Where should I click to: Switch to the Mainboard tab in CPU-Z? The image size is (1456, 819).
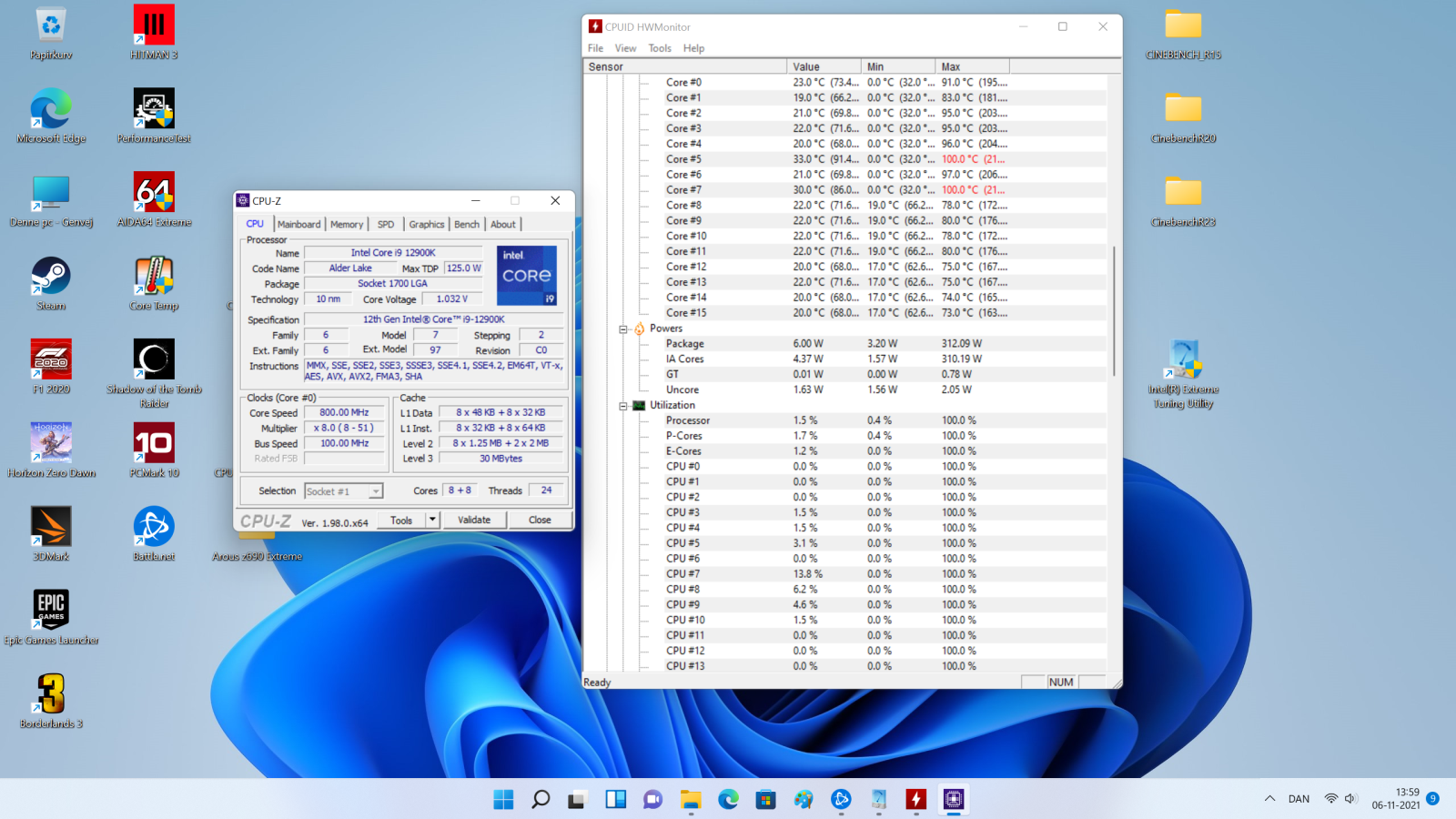(x=298, y=224)
